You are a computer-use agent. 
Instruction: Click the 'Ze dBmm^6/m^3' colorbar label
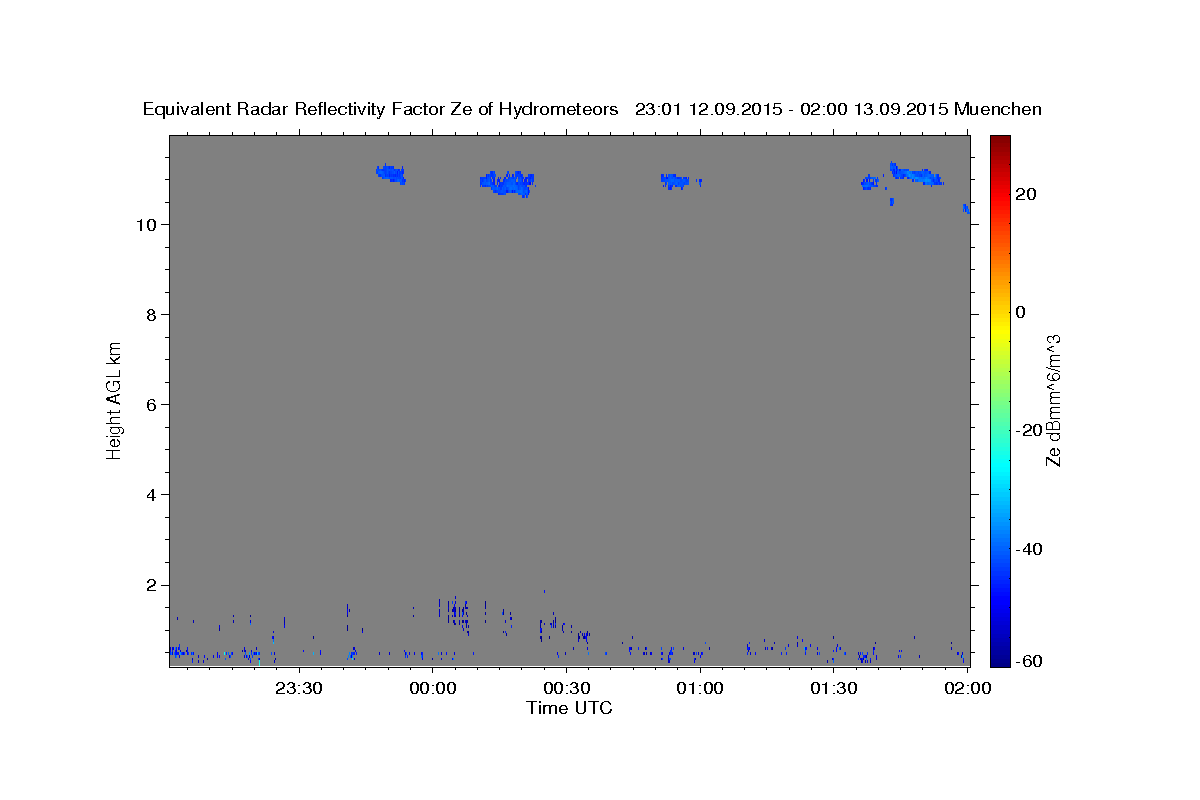tap(1053, 400)
